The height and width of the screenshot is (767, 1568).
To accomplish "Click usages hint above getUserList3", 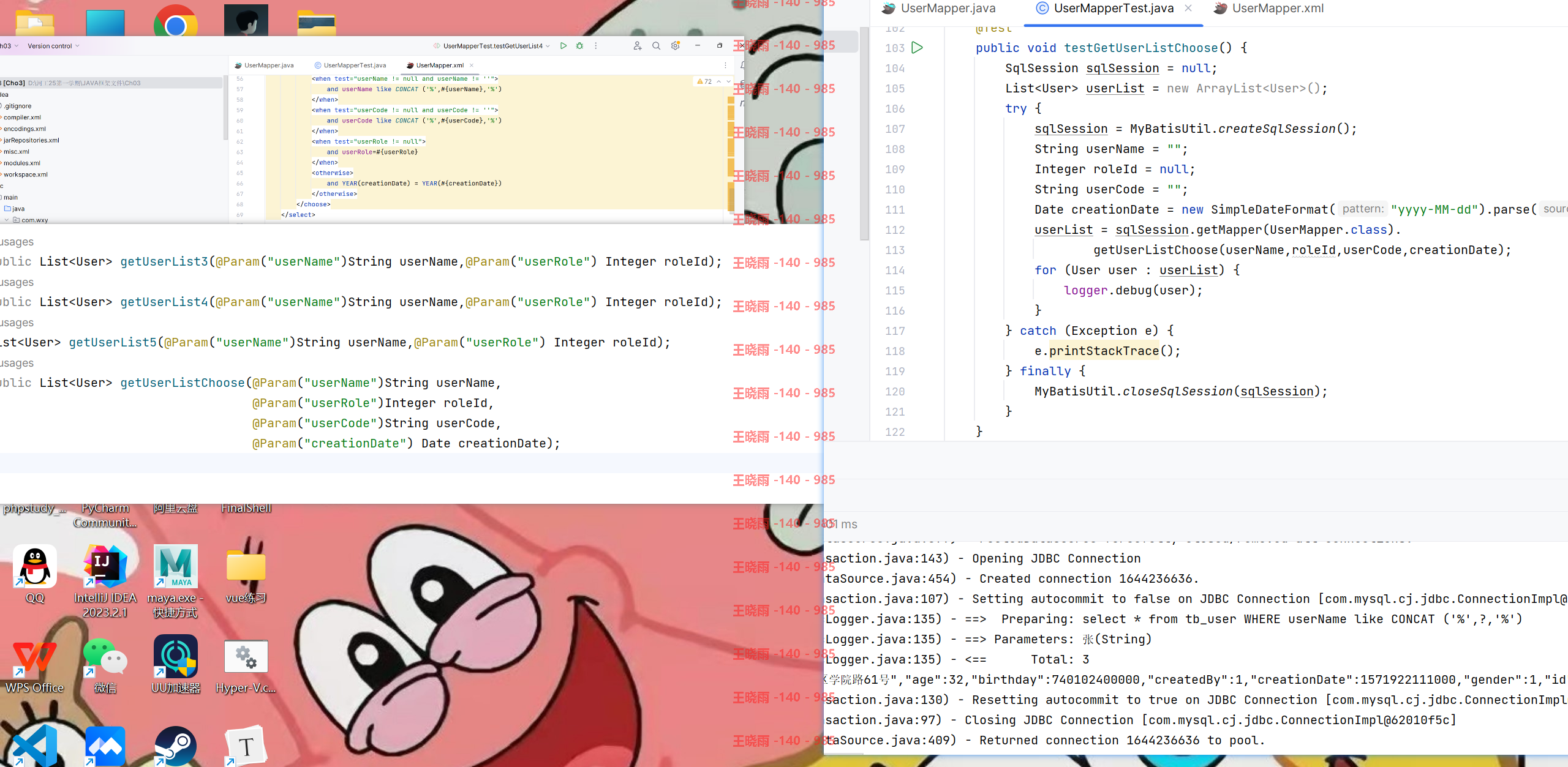I will (x=17, y=242).
